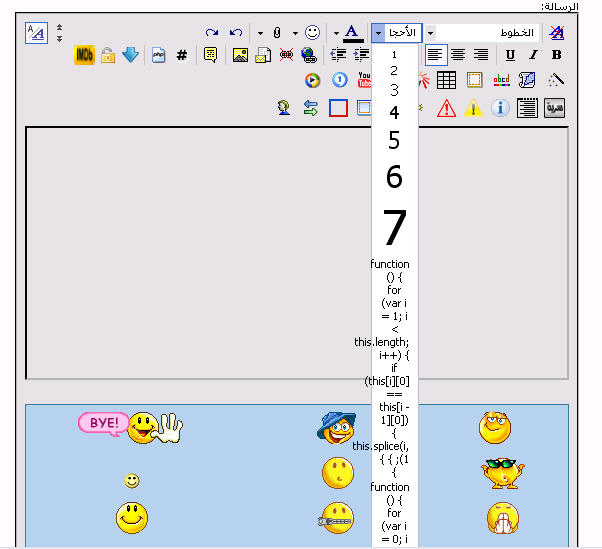Insert a table using grid icon
This screenshot has height=549, width=602.
click(446, 80)
